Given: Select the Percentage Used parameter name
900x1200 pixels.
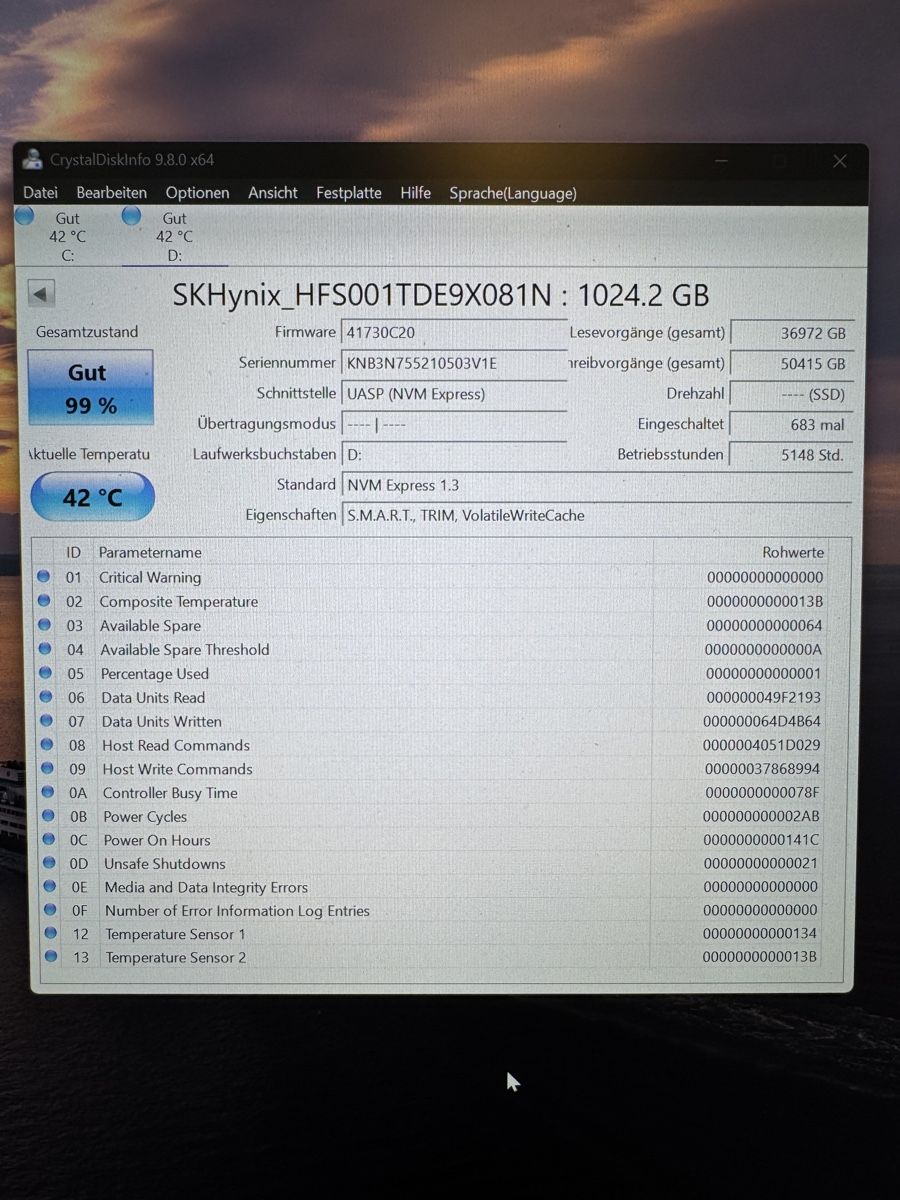Looking at the screenshot, I should pos(155,673).
